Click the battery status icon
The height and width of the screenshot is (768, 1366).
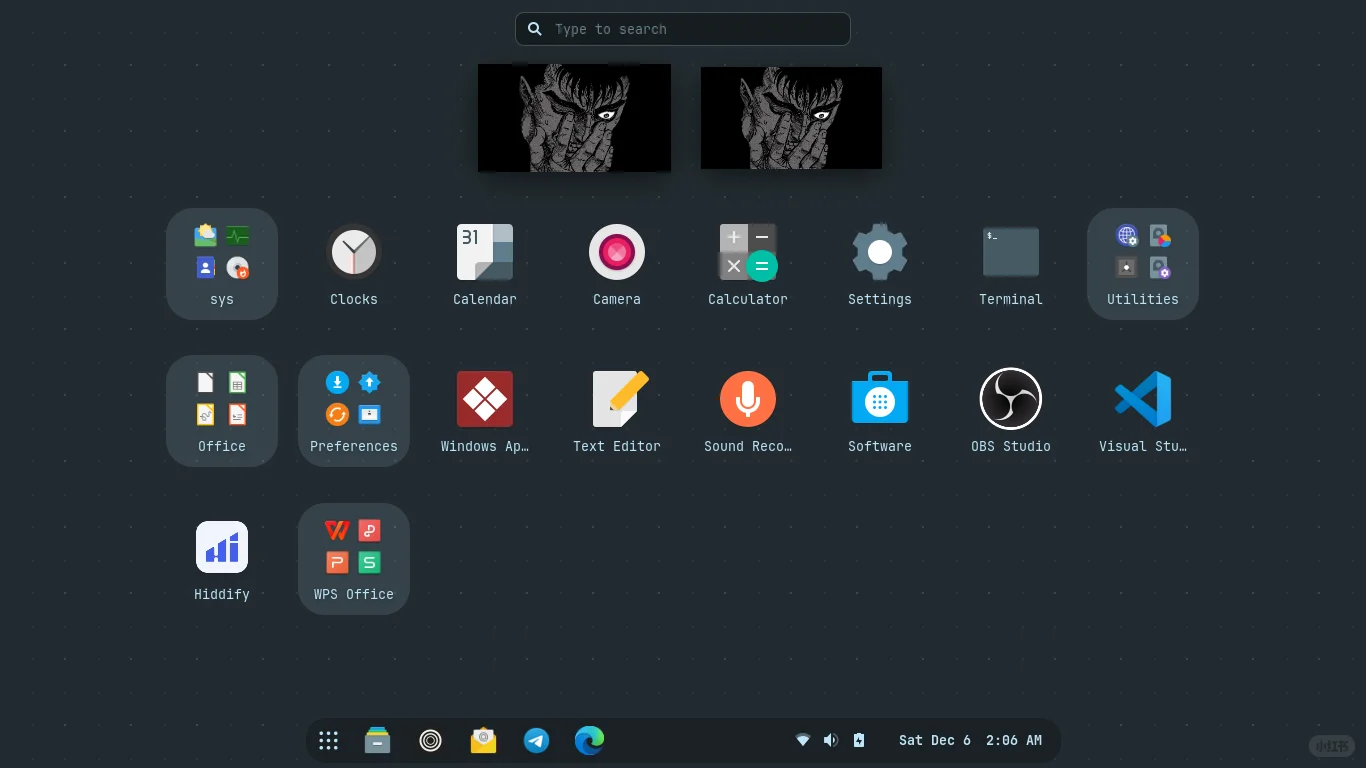click(x=859, y=741)
